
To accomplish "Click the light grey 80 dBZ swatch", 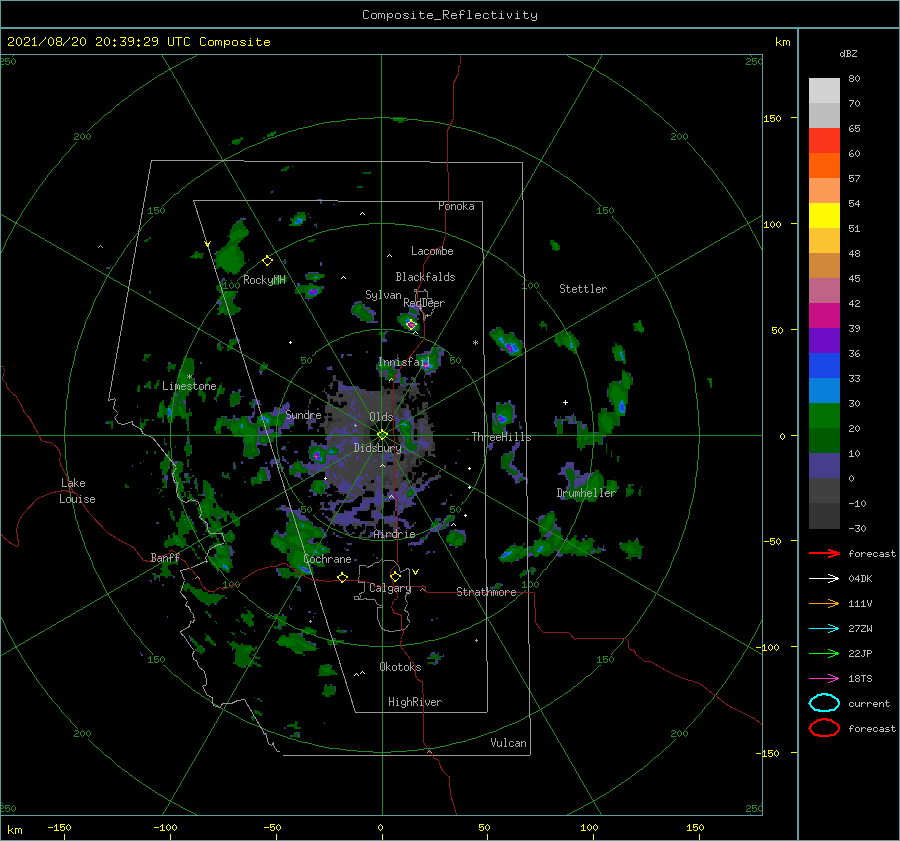I will pyautogui.click(x=824, y=91).
